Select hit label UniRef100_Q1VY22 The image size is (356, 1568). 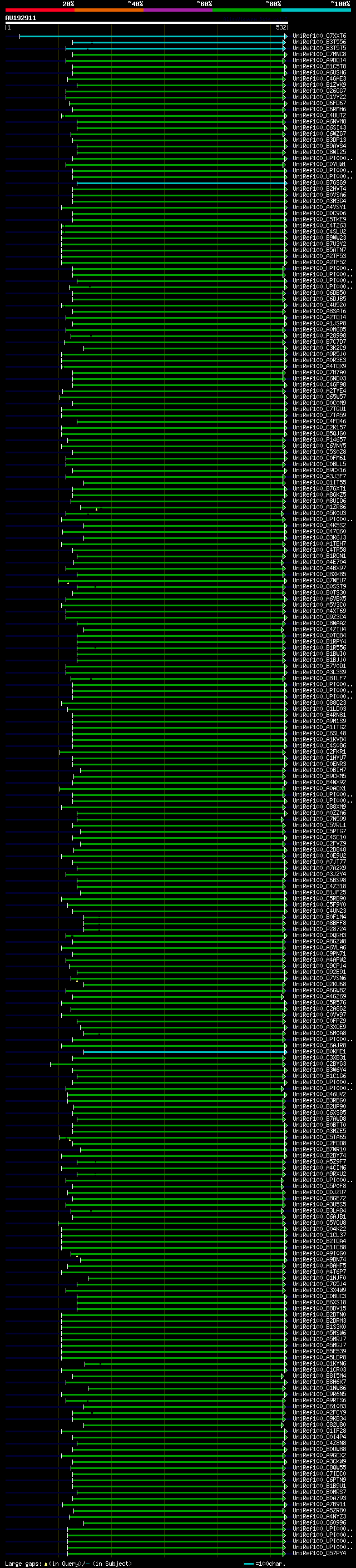tap(319, 97)
